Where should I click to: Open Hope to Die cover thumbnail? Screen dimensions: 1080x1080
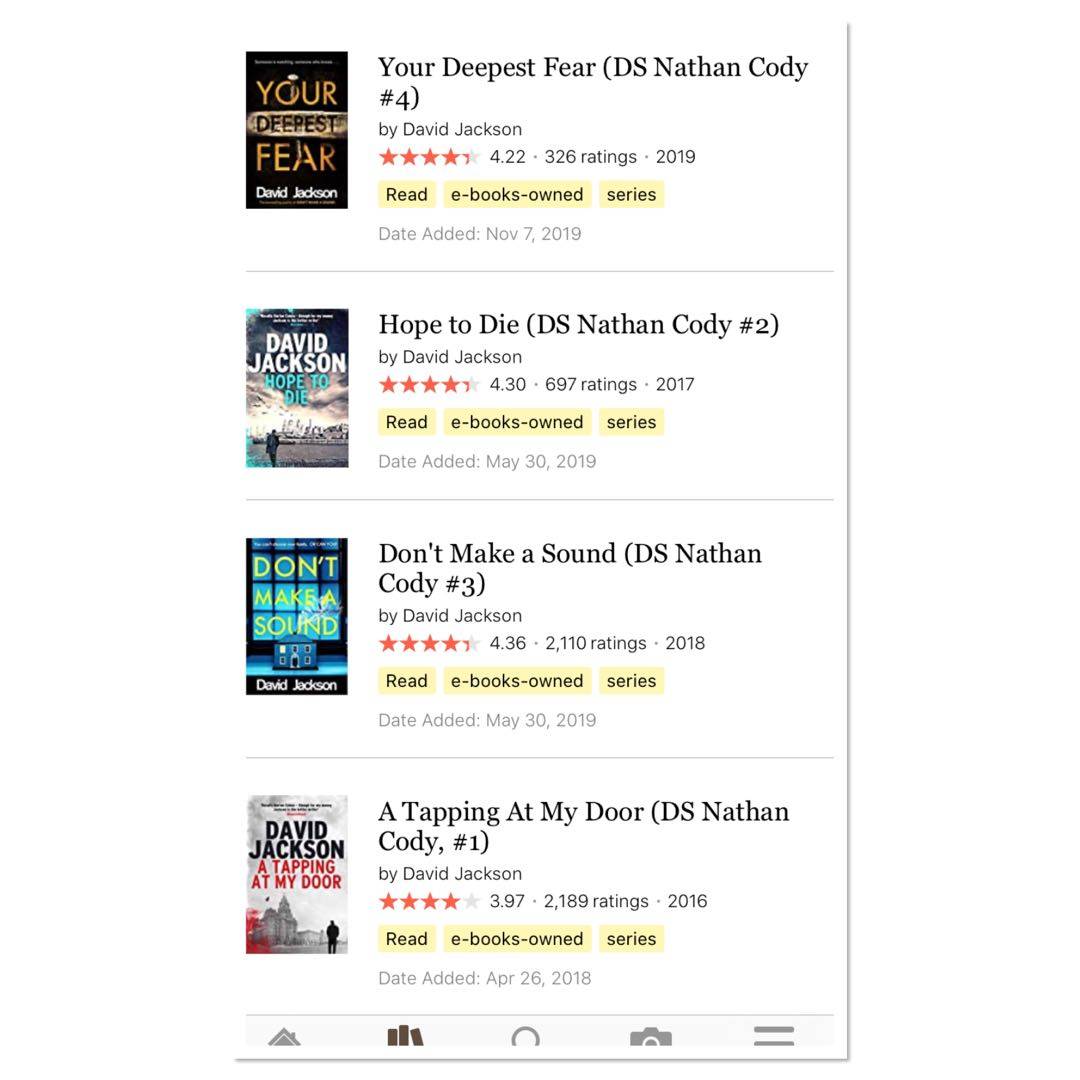297,388
